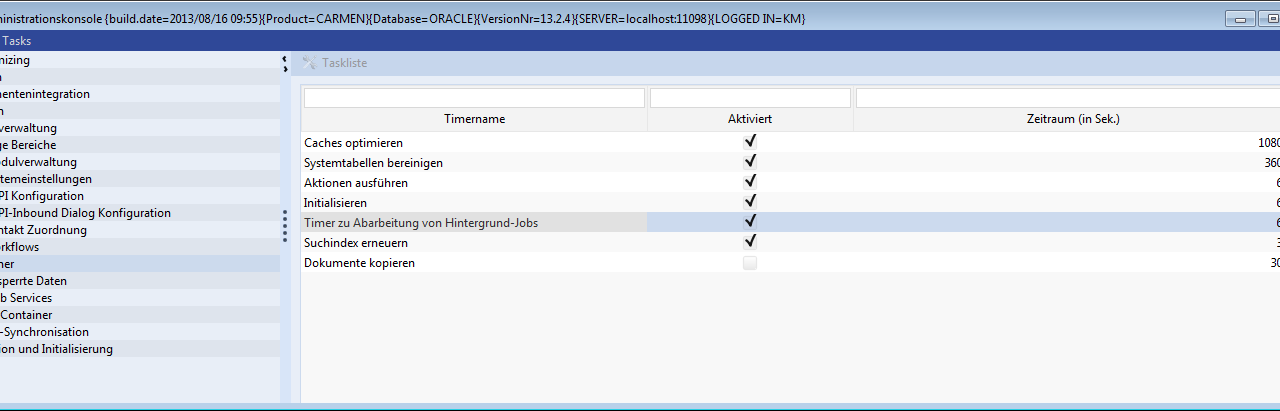Screen dimensions: 1280x411
Task: Click the Zeitraum filter input box
Action: (1066, 98)
